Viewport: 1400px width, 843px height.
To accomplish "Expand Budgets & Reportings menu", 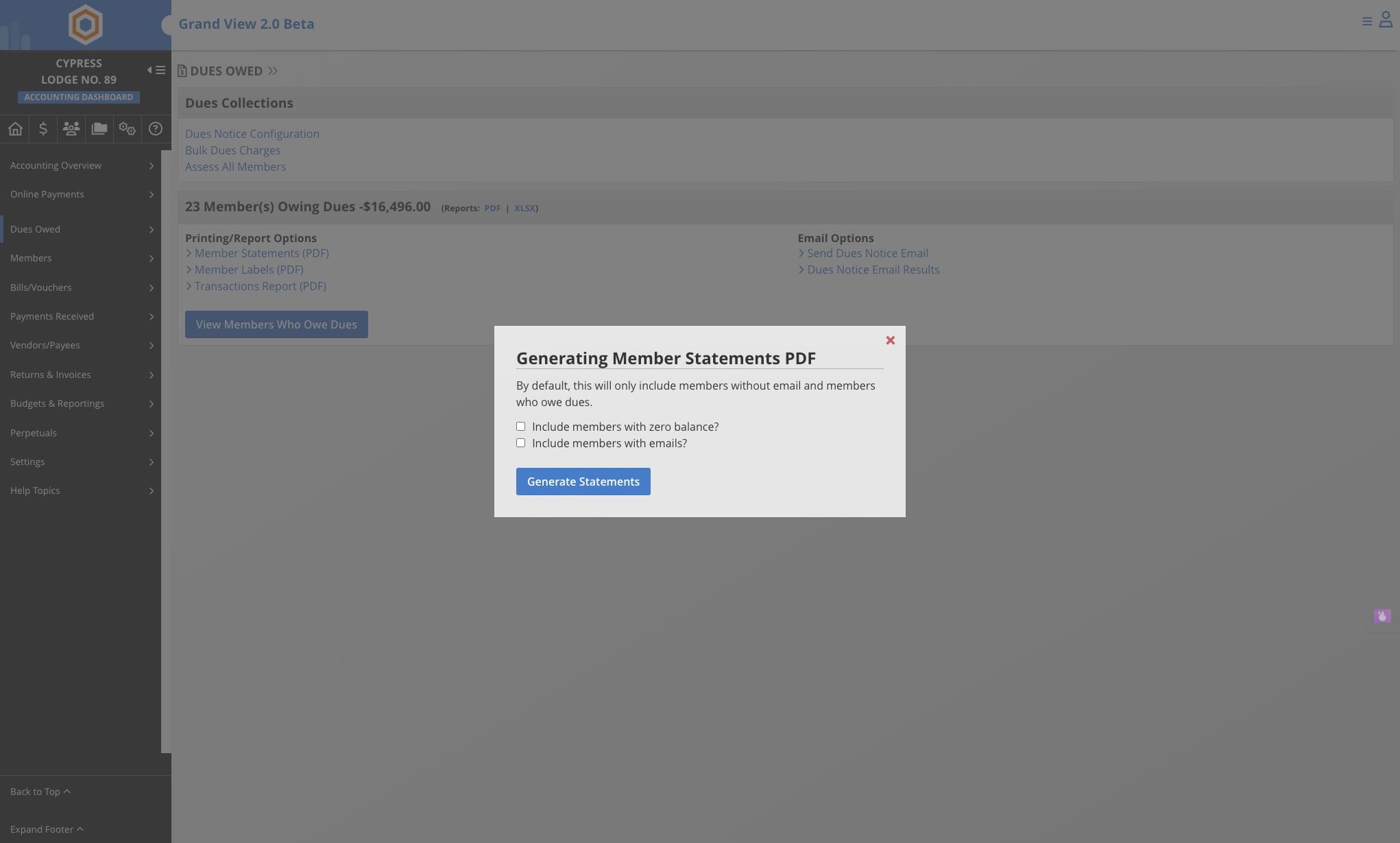I will [81, 403].
